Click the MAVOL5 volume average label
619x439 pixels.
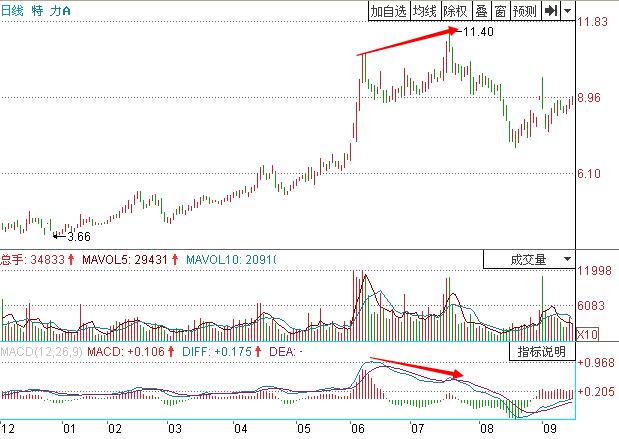109,260
